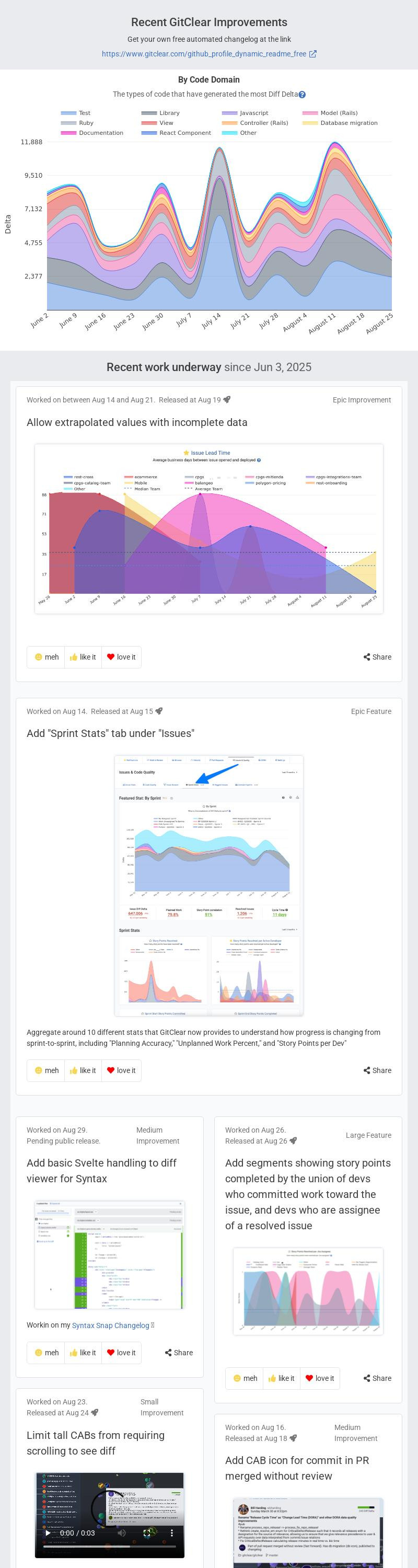React 'meh' to extrapolated values item
Image resolution: width=418 pixels, height=1568 pixels.
click(x=47, y=658)
